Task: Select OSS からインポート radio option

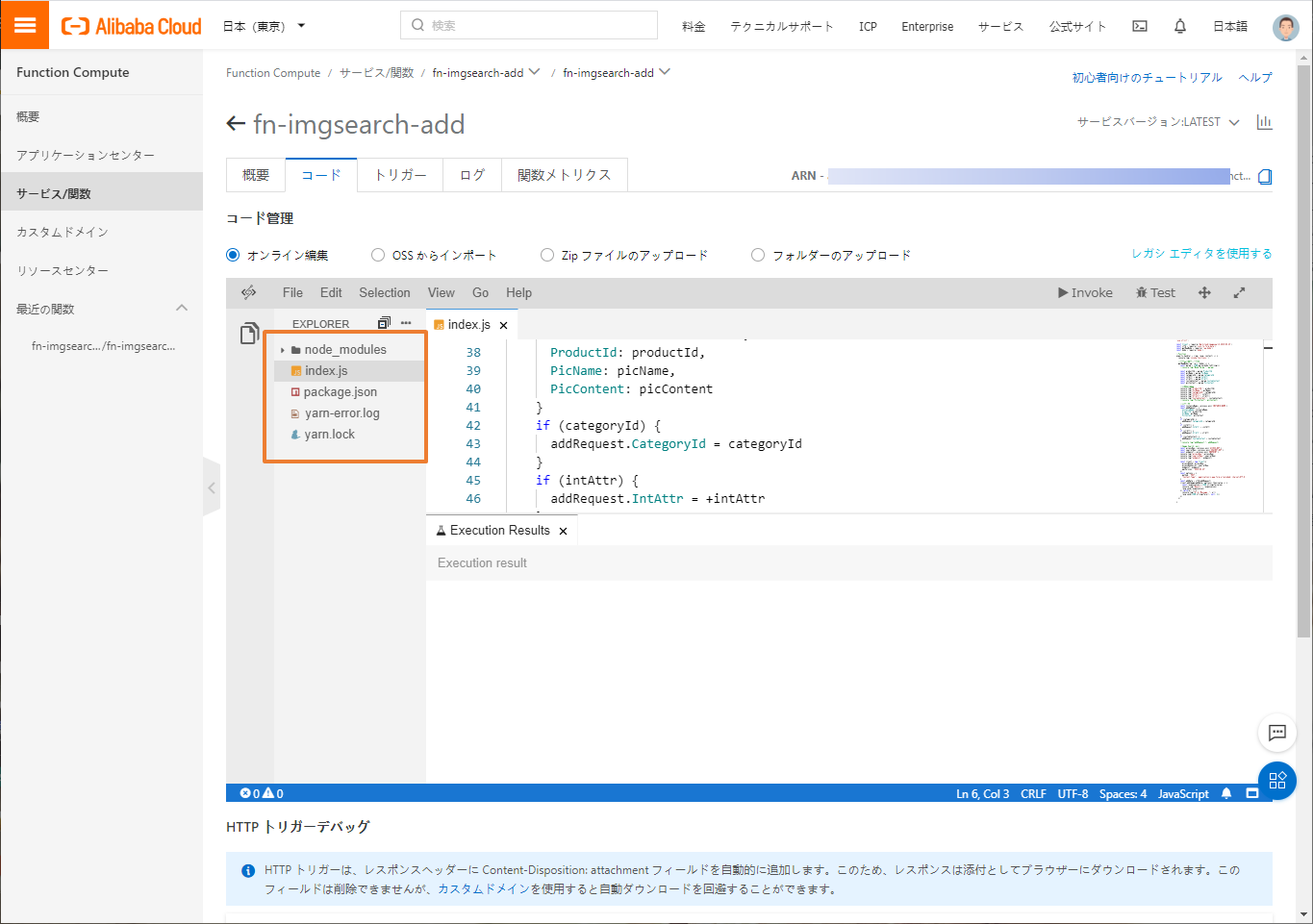Action: (x=378, y=255)
